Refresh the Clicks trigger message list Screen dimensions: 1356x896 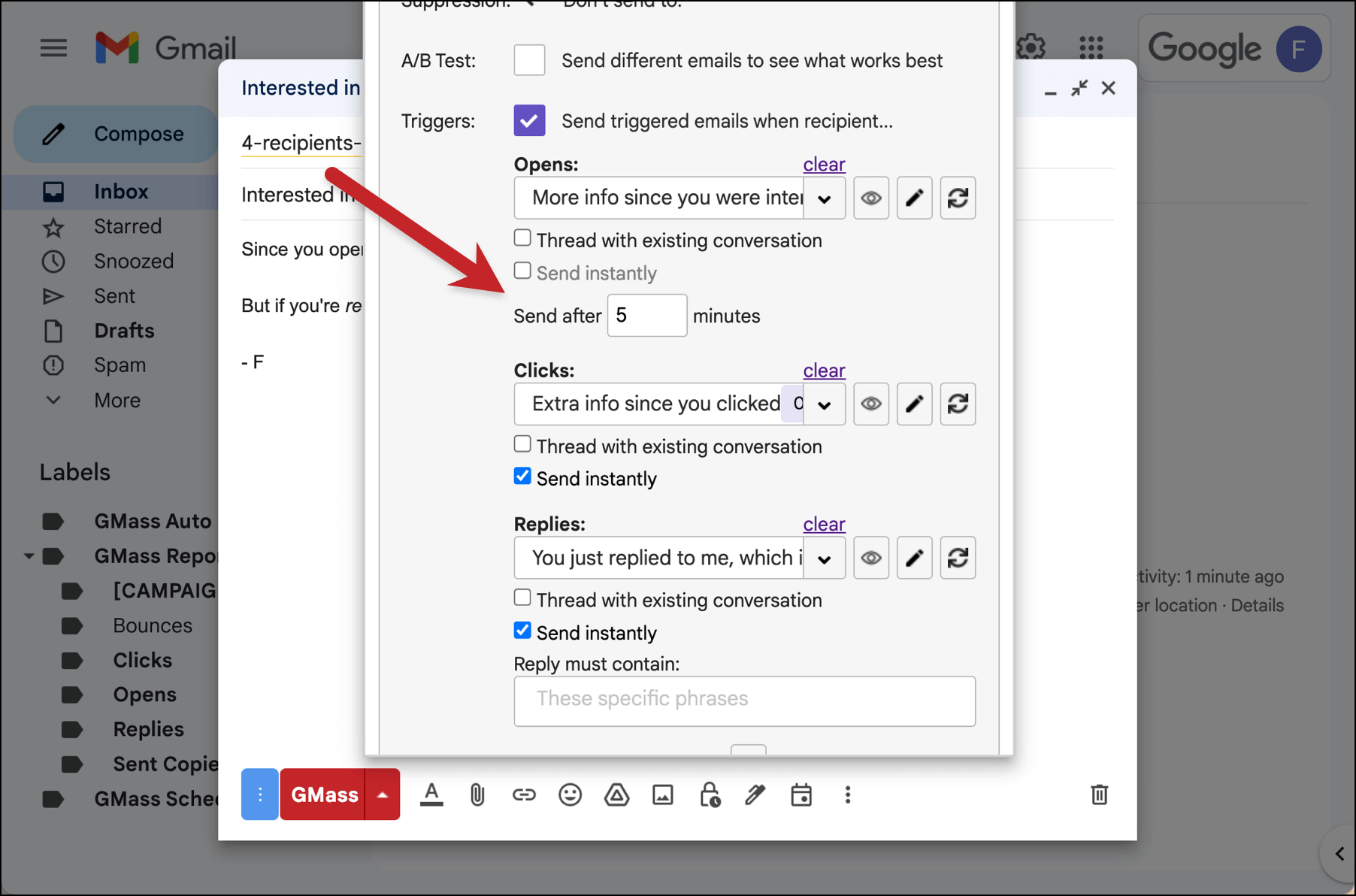[x=958, y=404]
